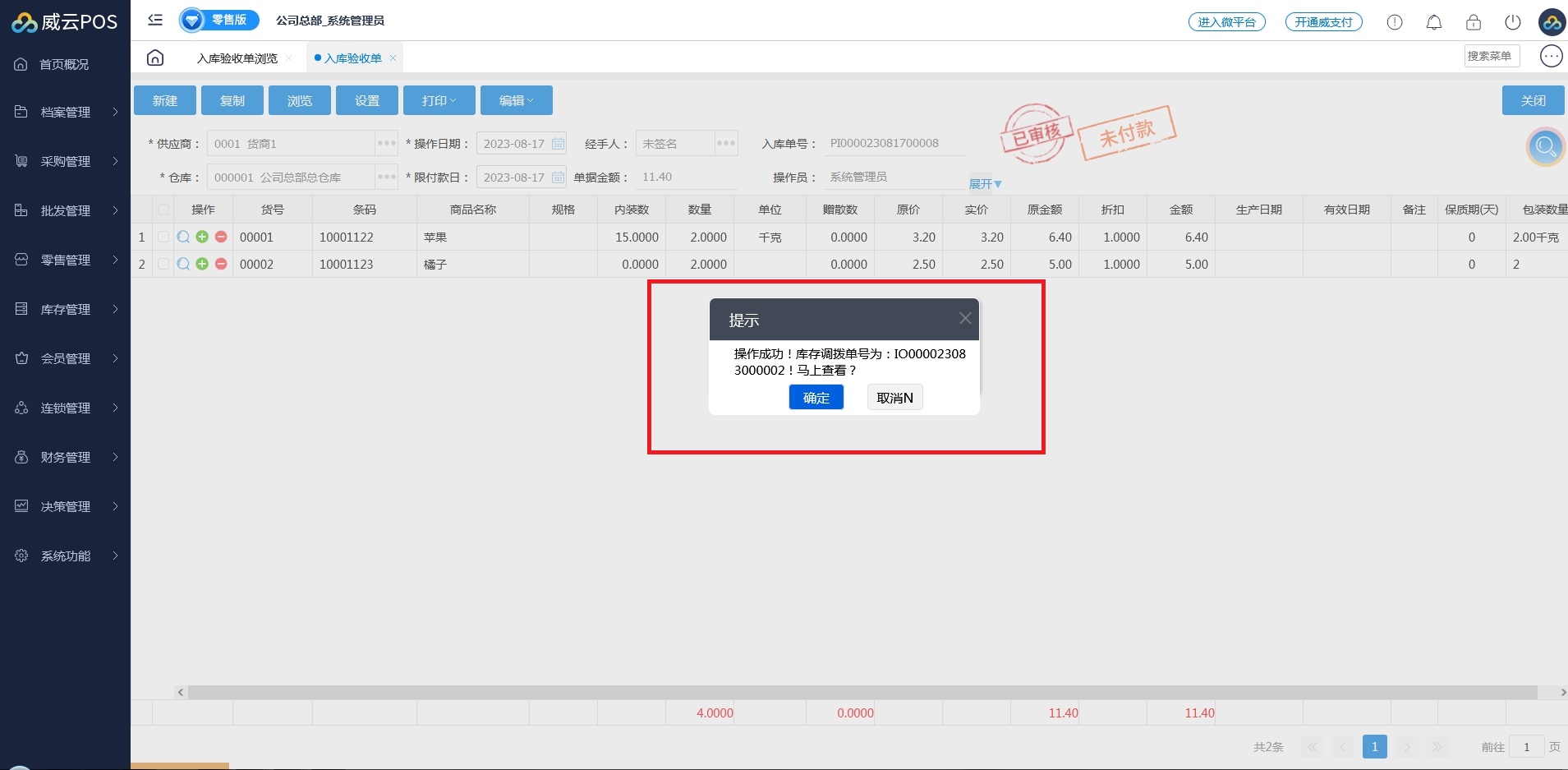Expand the 展开 section toggle

click(x=985, y=184)
